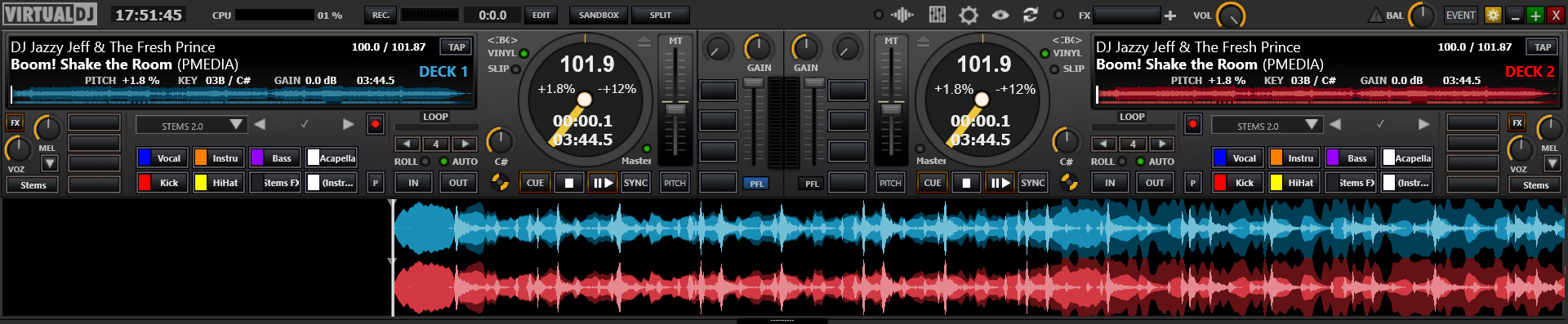Switch to SANDBOX mode

599,15
